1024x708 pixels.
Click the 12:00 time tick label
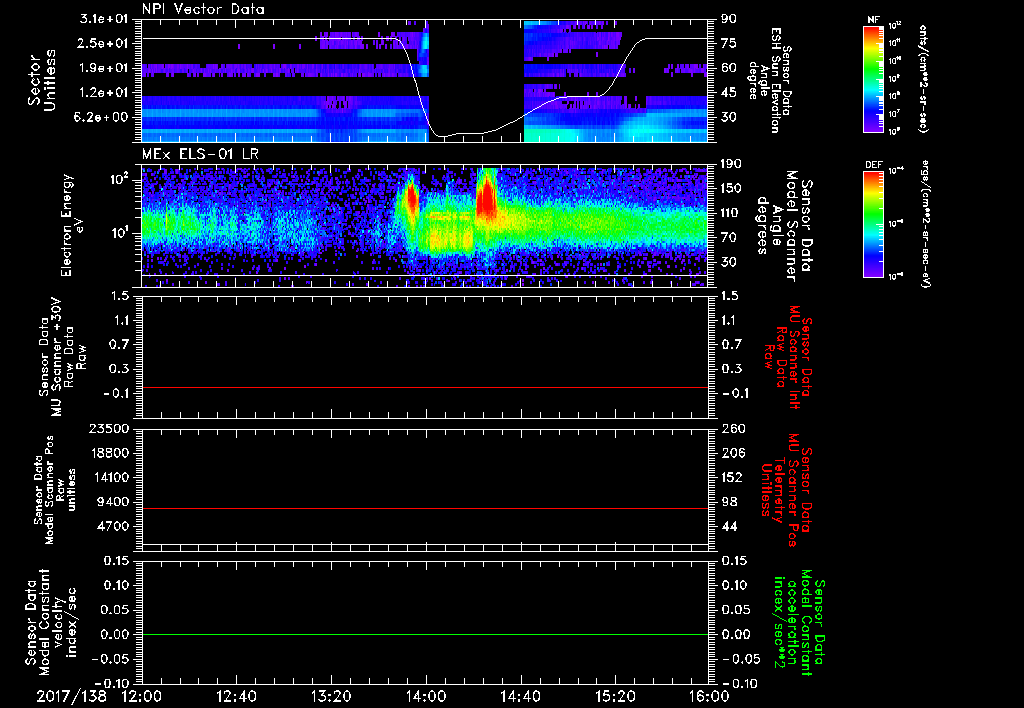(x=142, y=696)
